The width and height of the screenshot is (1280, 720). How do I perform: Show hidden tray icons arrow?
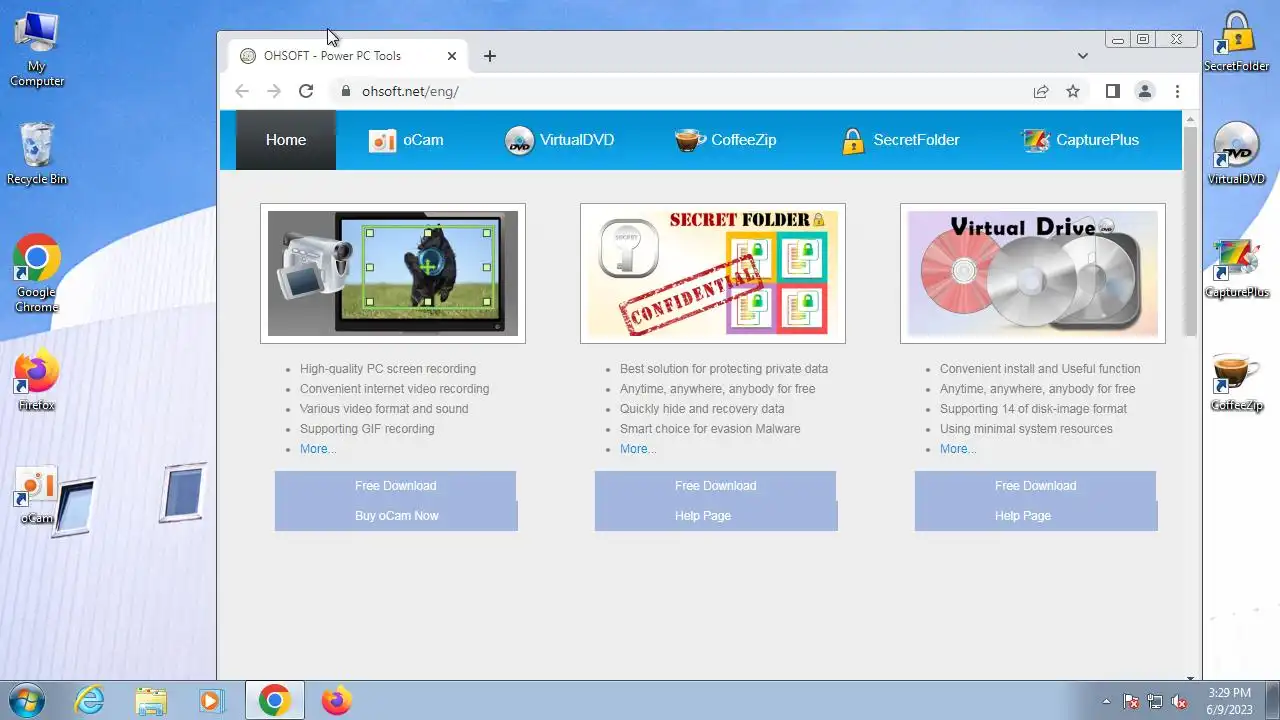click(x=1106, y=702)
